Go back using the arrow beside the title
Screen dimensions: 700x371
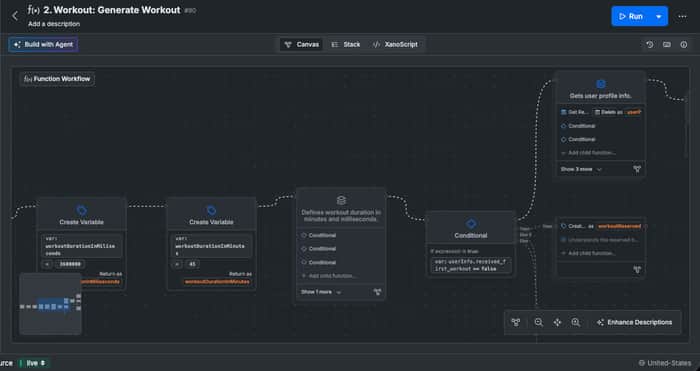tap(15, 16)
